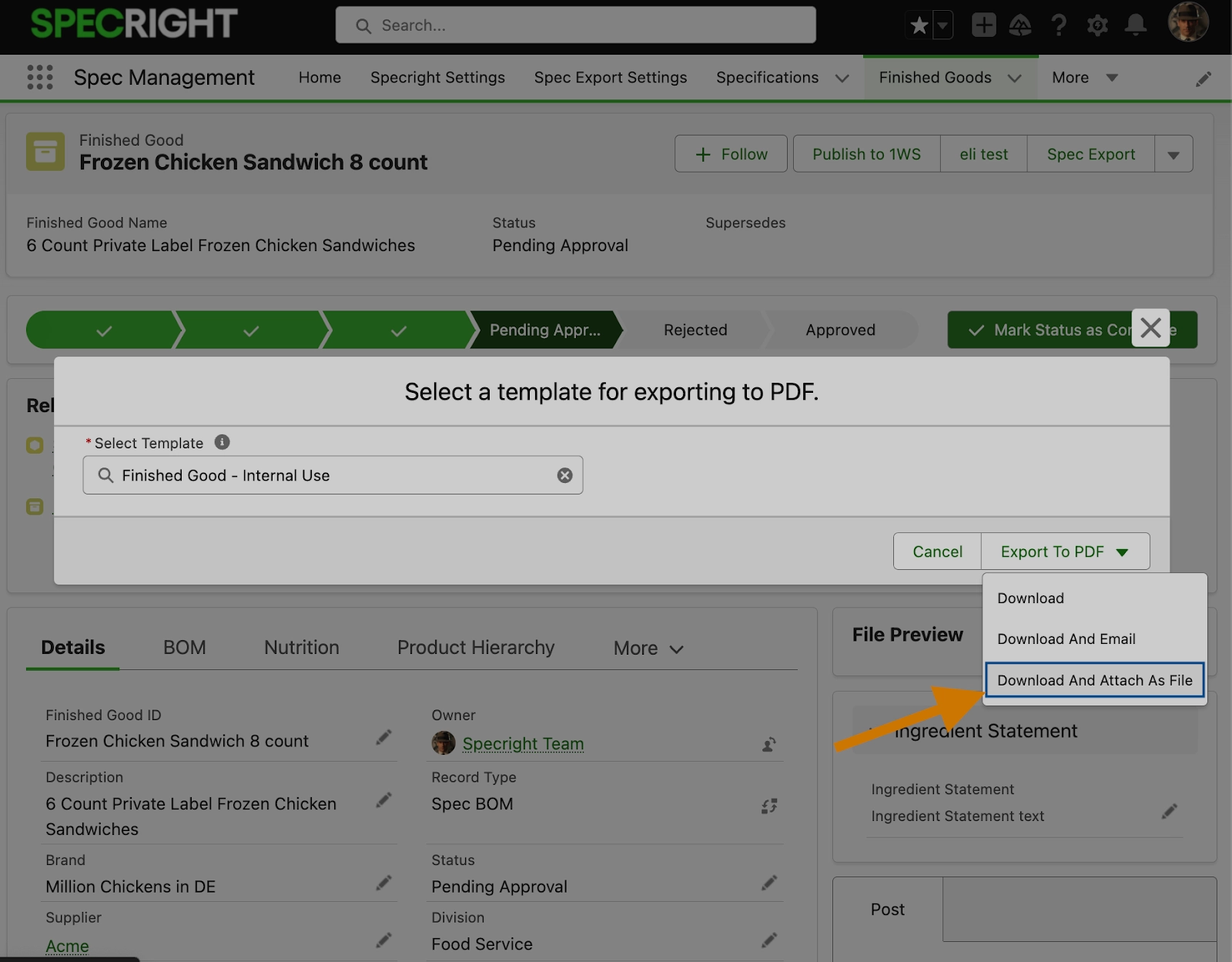Viewport: 1232px width, 962px height.
Task: Click the Spec Export button
Action: pos(1091,154)
